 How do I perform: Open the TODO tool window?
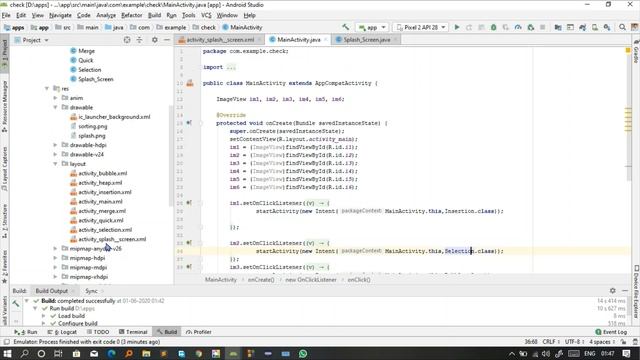coord(98,332)
